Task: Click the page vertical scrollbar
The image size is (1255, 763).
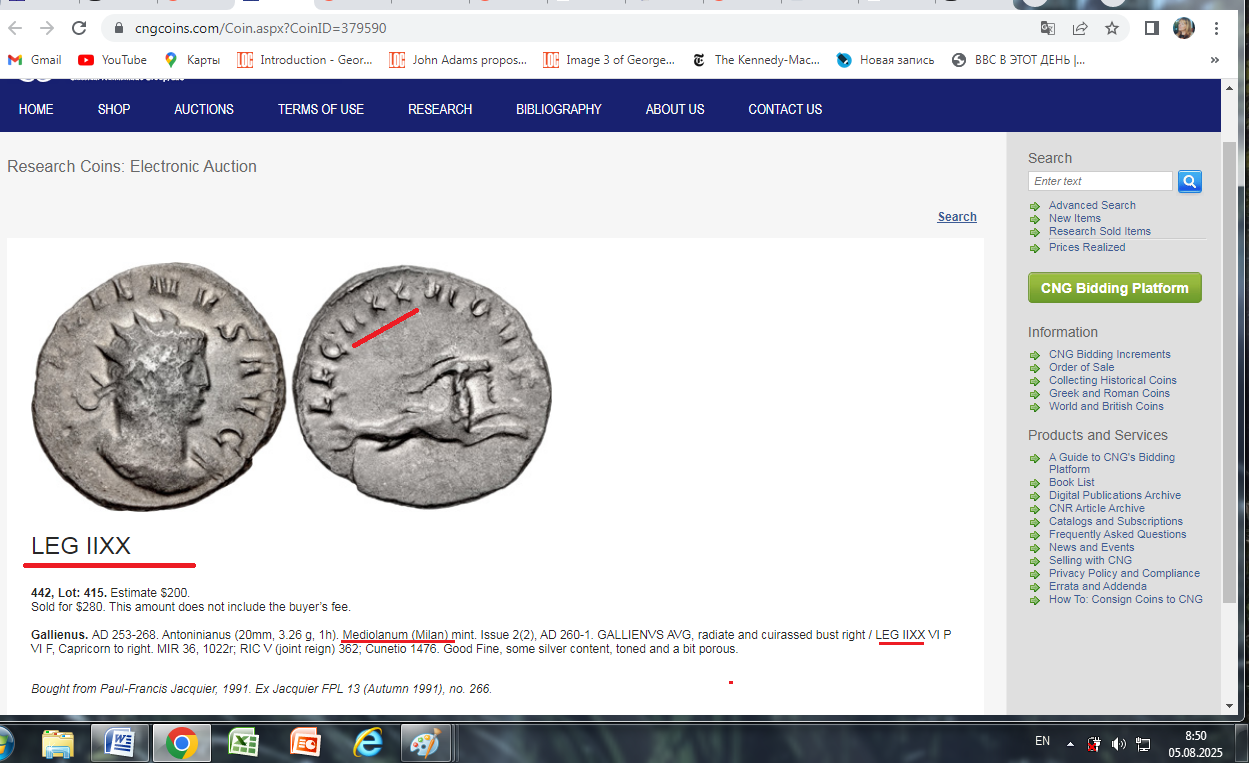Action: 1229,398
